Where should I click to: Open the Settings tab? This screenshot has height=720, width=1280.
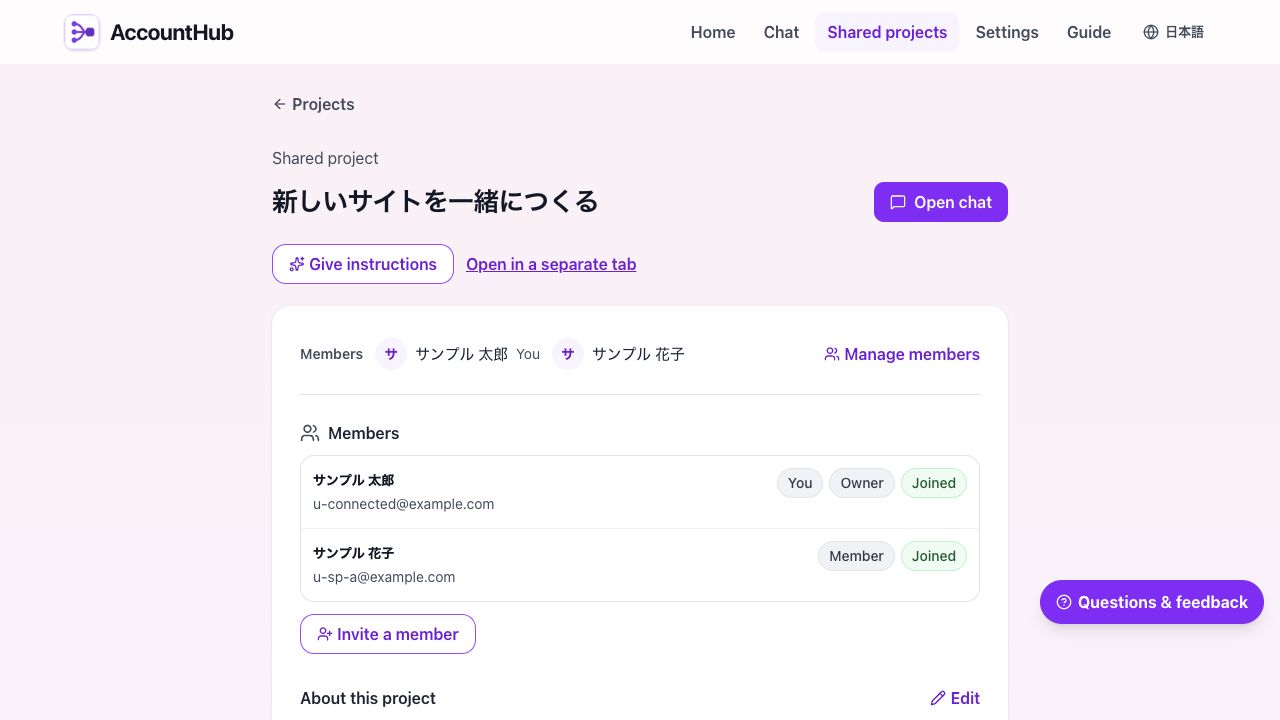point(1007,32)
